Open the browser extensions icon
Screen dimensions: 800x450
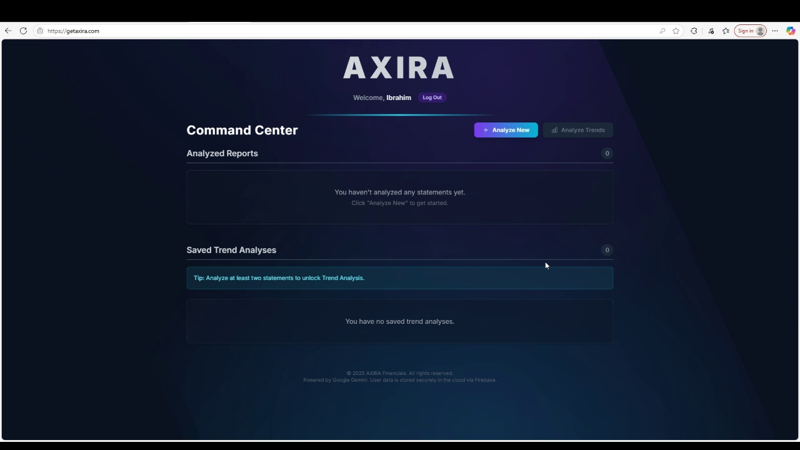click(x=694, y=31)
